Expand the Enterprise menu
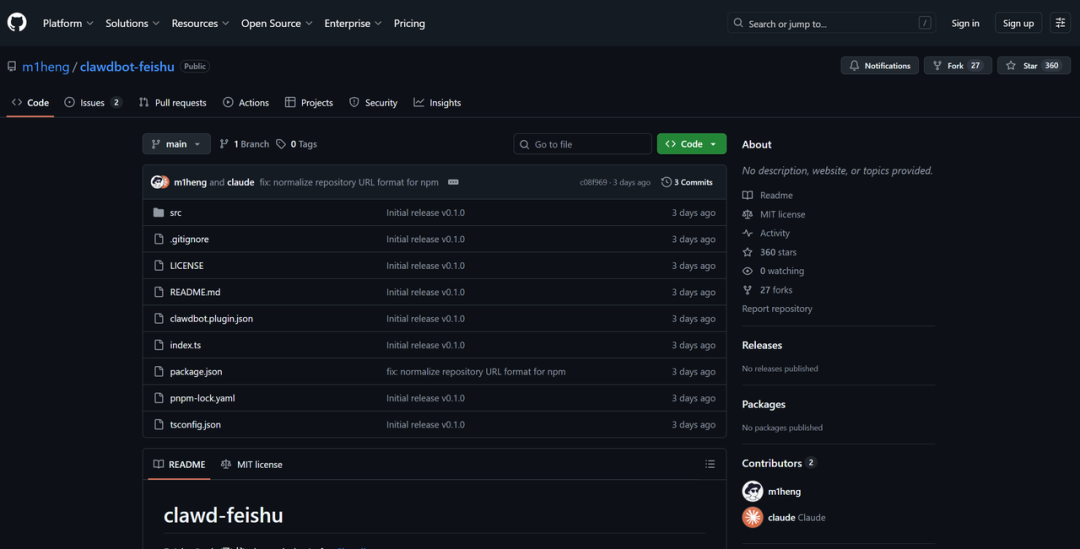 (353, 23)
